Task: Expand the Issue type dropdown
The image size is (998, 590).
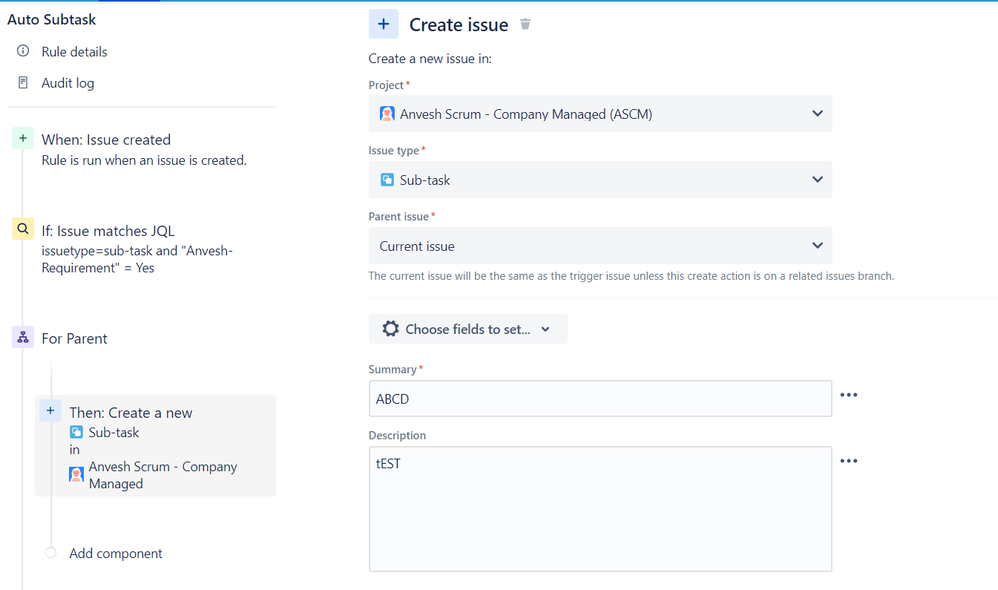Action: [600, 180]
